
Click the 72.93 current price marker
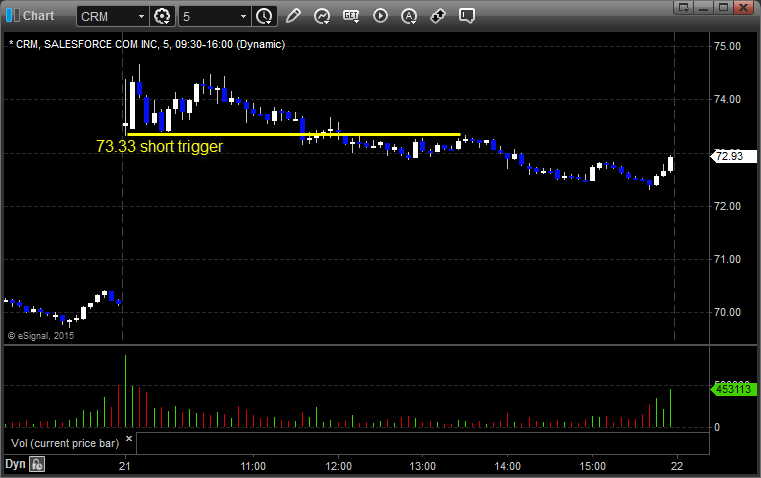pos(733,156)
